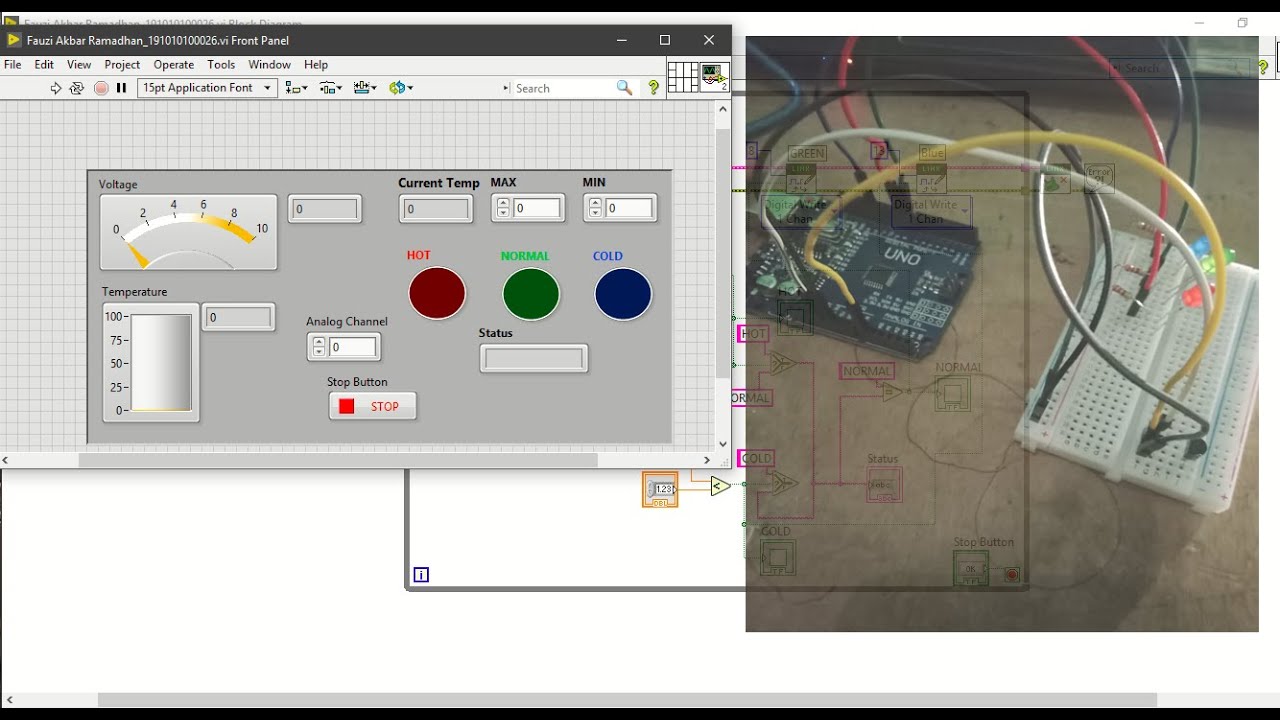Viewport: 1280px width, 720px height.
Task: Toggle the COLD blue LED indicator
Action: [623, 294]
